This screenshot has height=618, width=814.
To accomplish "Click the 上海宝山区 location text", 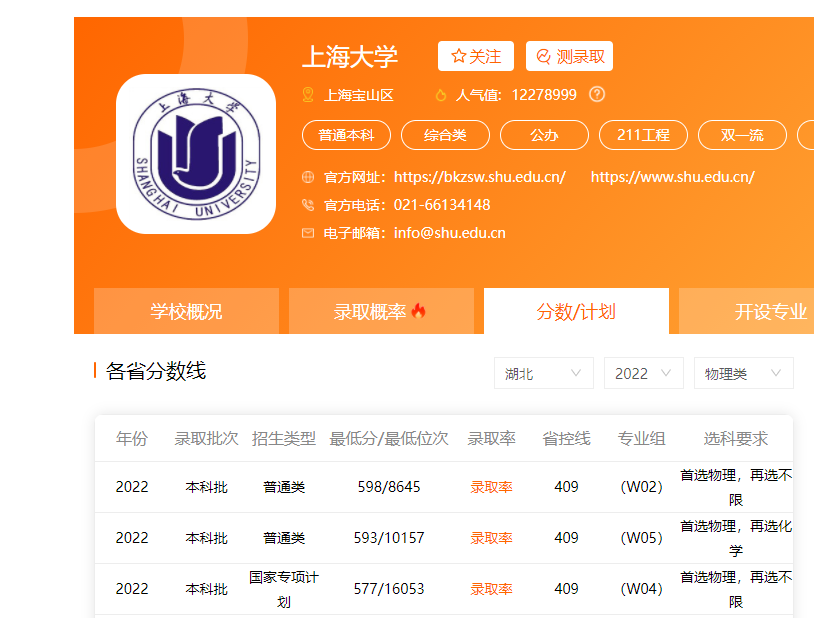I will 359,95.
